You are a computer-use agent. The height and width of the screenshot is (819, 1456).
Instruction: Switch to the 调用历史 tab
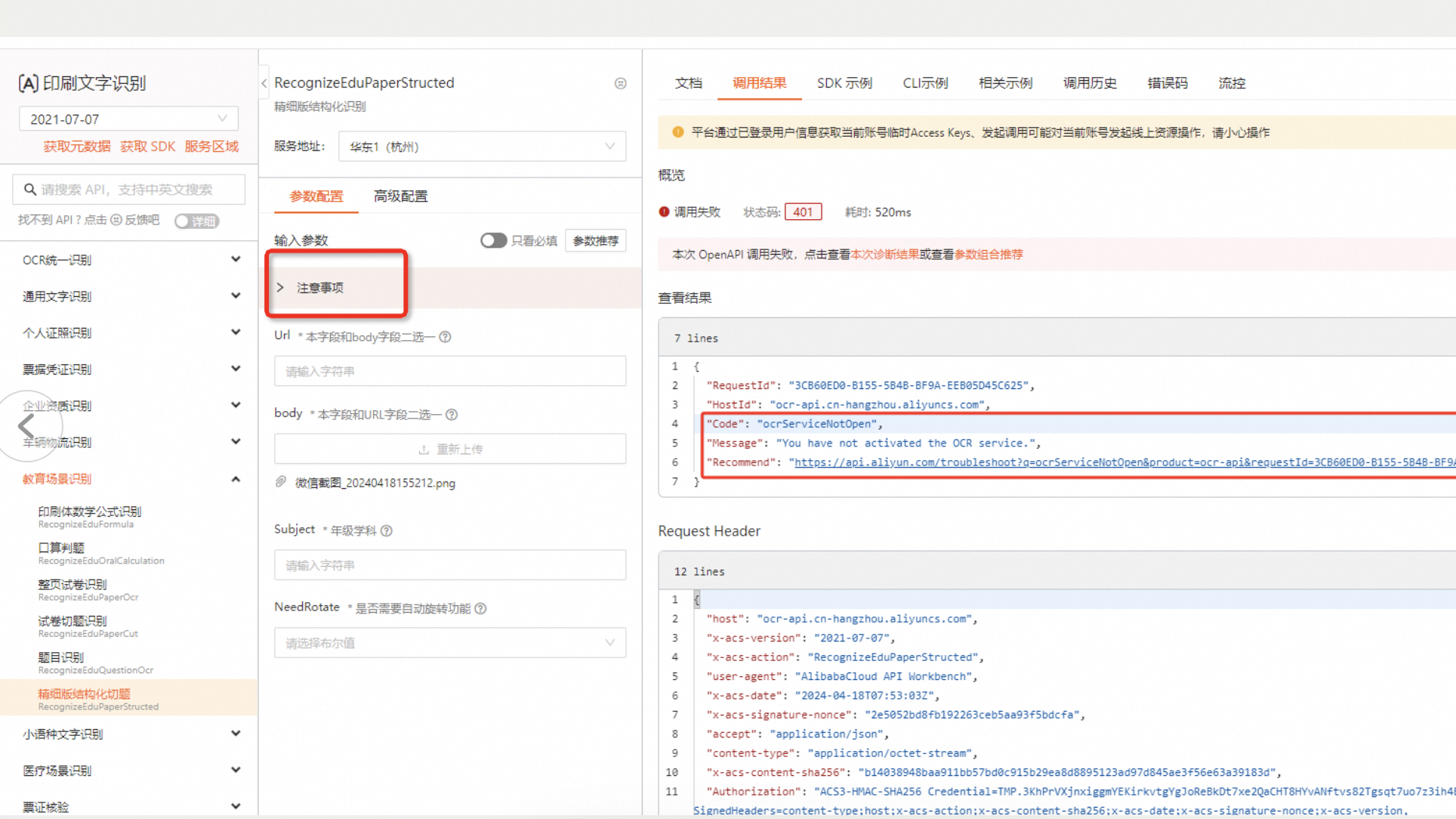pos(1090,83)
